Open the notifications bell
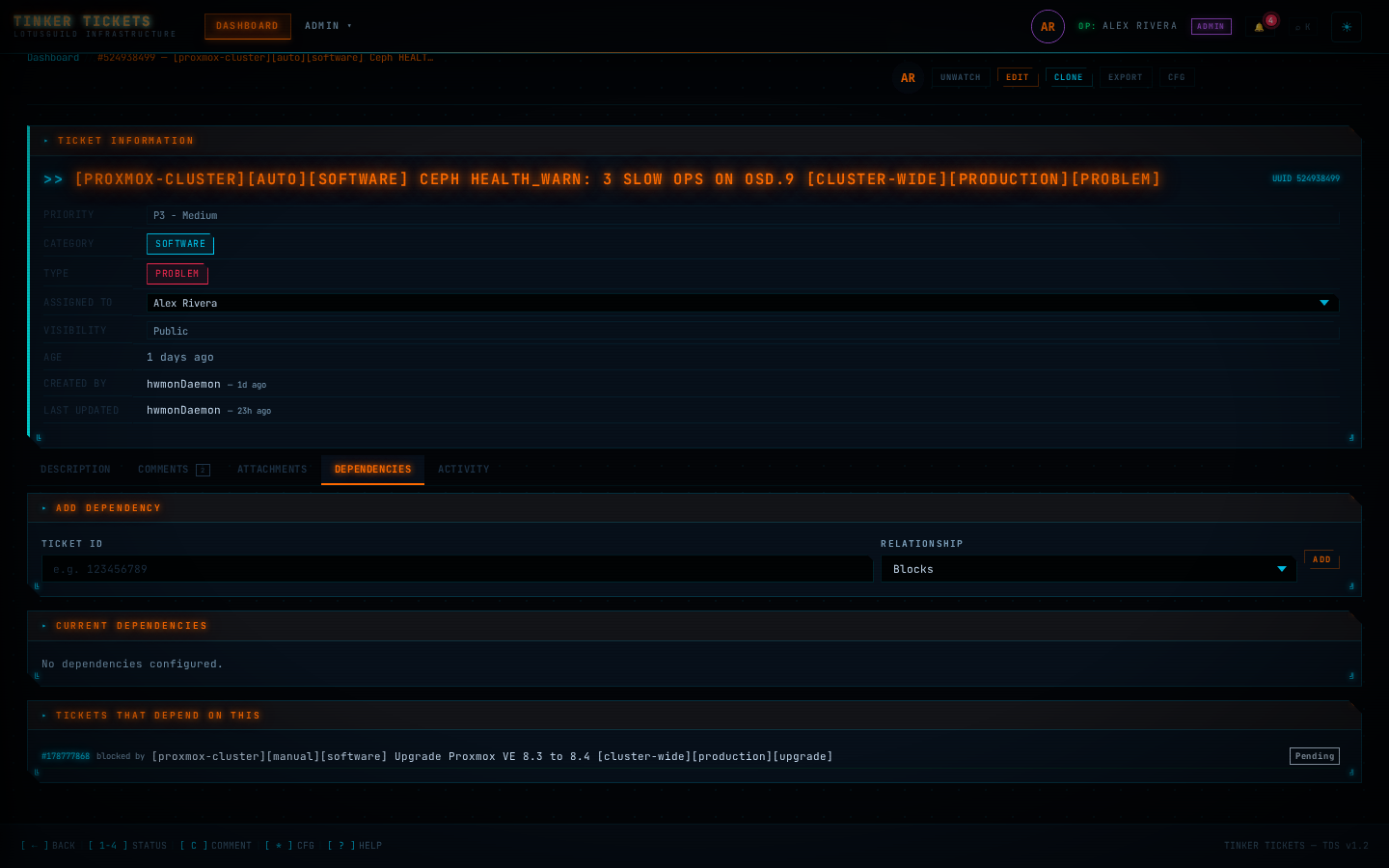1389x868 pixels. tap(1259, 27)
